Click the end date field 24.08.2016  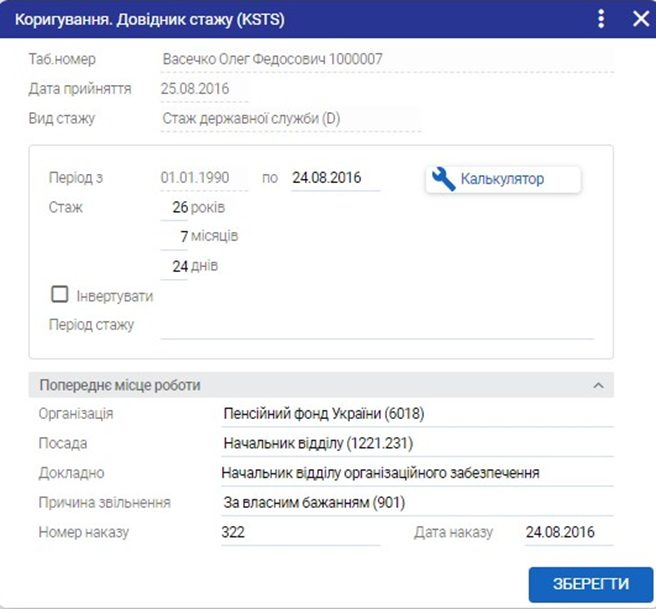pos(335,178)
